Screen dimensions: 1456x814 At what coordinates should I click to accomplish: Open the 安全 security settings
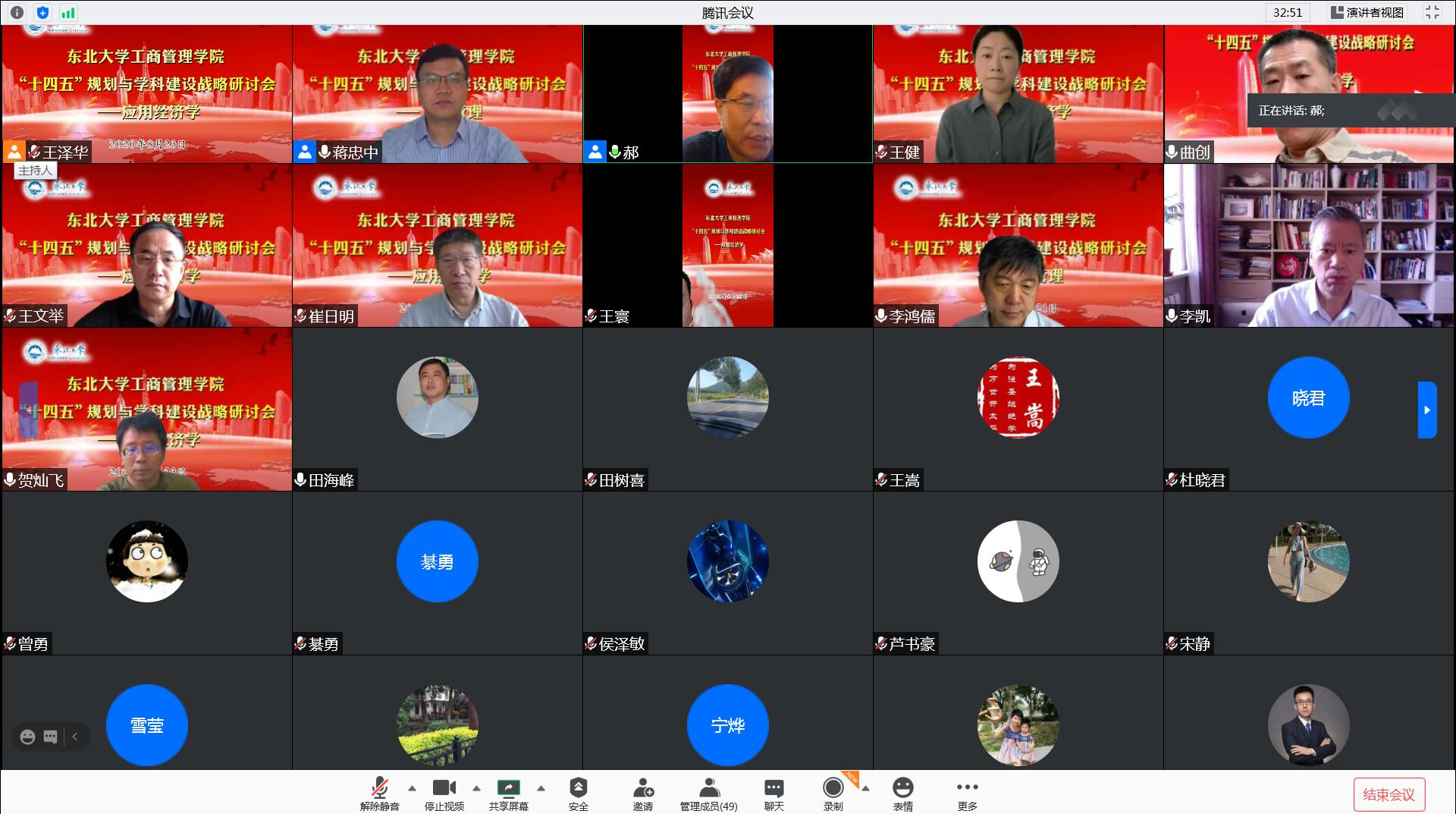(578, 793)
